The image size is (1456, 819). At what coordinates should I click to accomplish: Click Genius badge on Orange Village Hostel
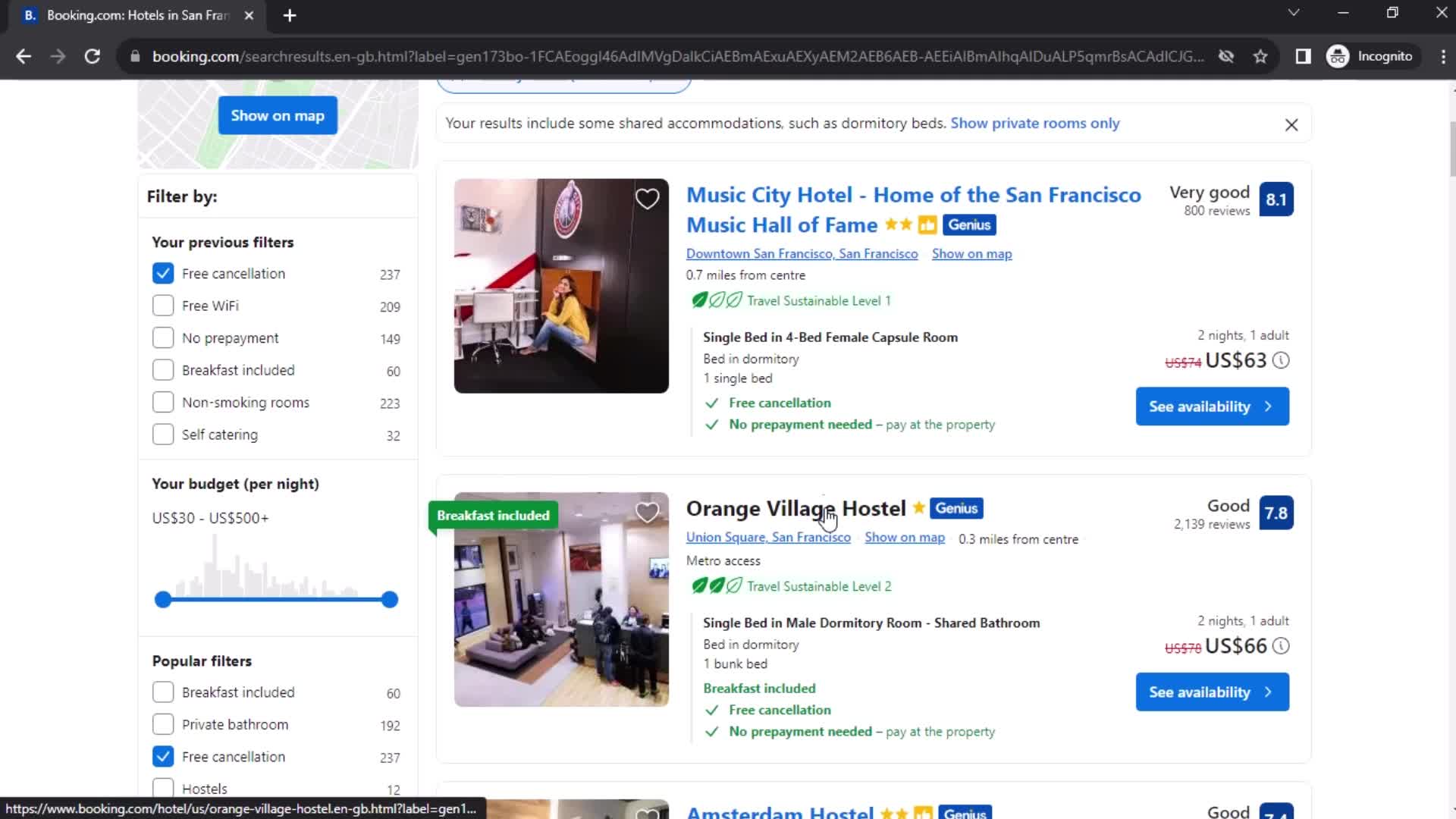(x=956, y=508)
